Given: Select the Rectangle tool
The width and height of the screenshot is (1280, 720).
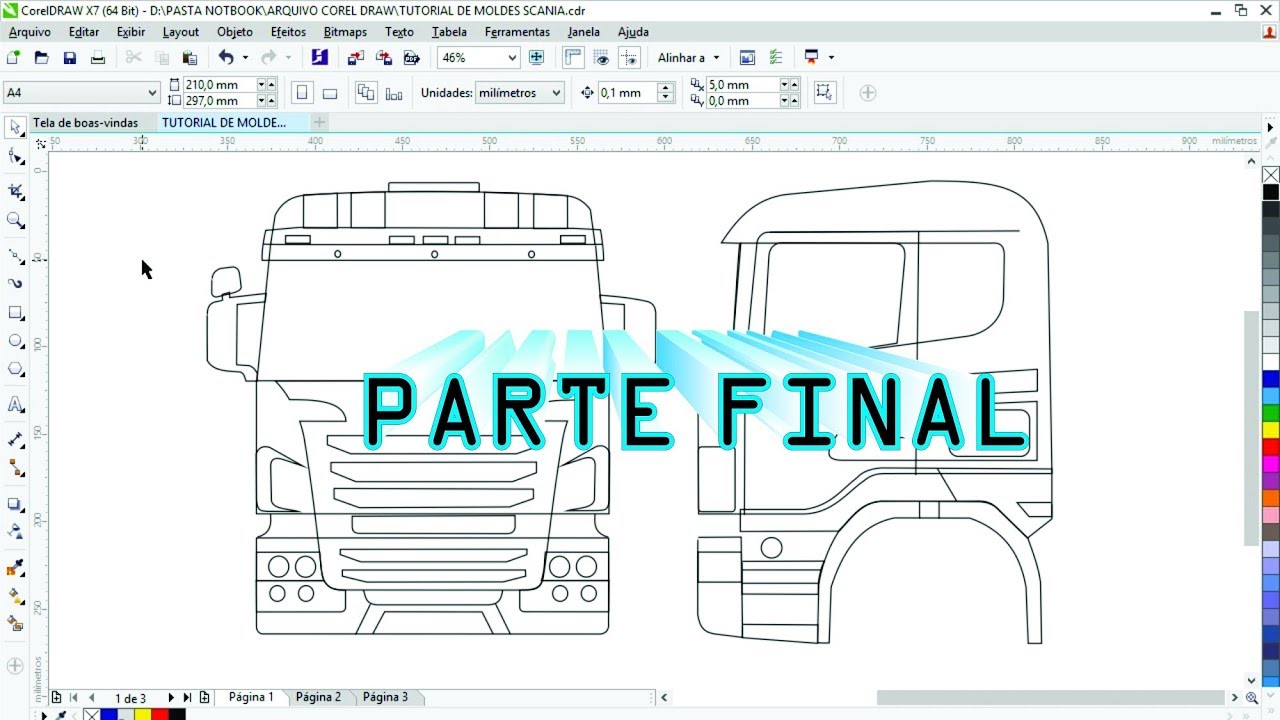Looking at the screenshot, I should [15, 313].
